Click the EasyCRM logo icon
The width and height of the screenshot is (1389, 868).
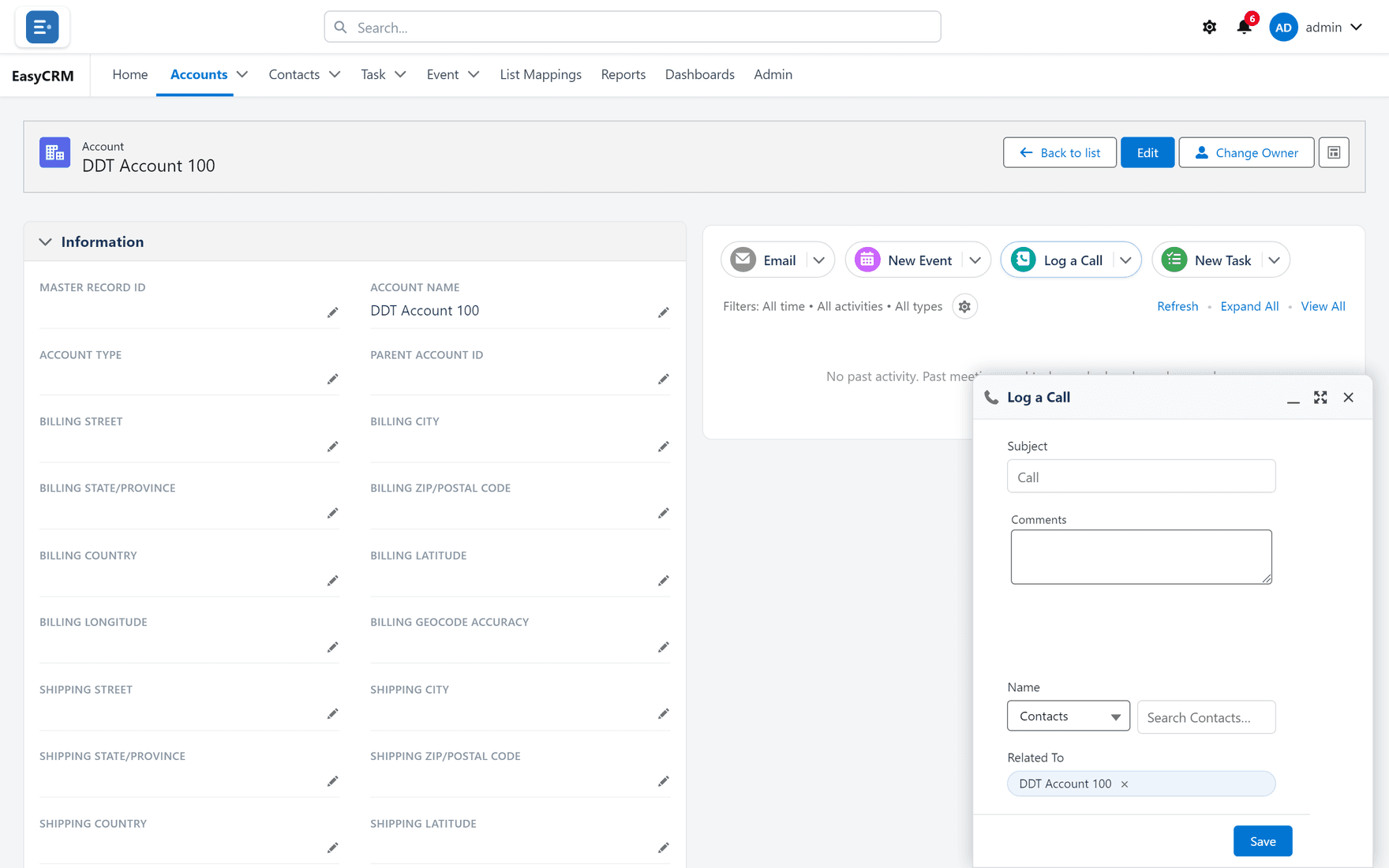(42, 27)
